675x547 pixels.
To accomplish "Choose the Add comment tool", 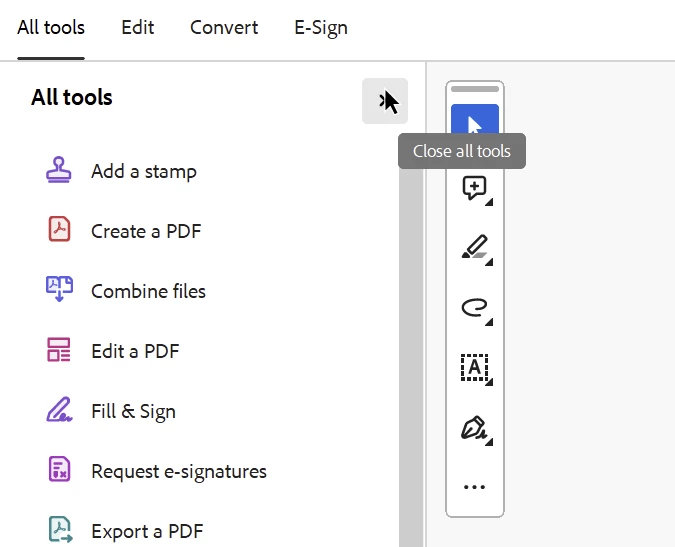I will coord(474,188).
